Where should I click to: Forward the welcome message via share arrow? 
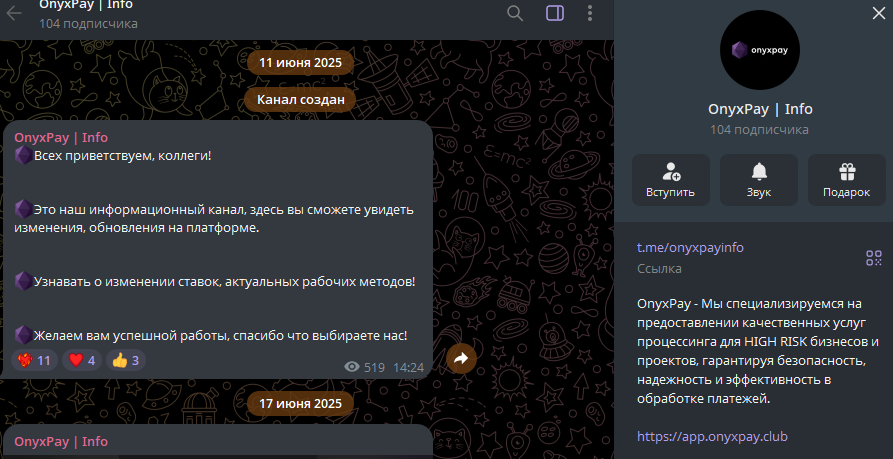(x=461, y=358)
